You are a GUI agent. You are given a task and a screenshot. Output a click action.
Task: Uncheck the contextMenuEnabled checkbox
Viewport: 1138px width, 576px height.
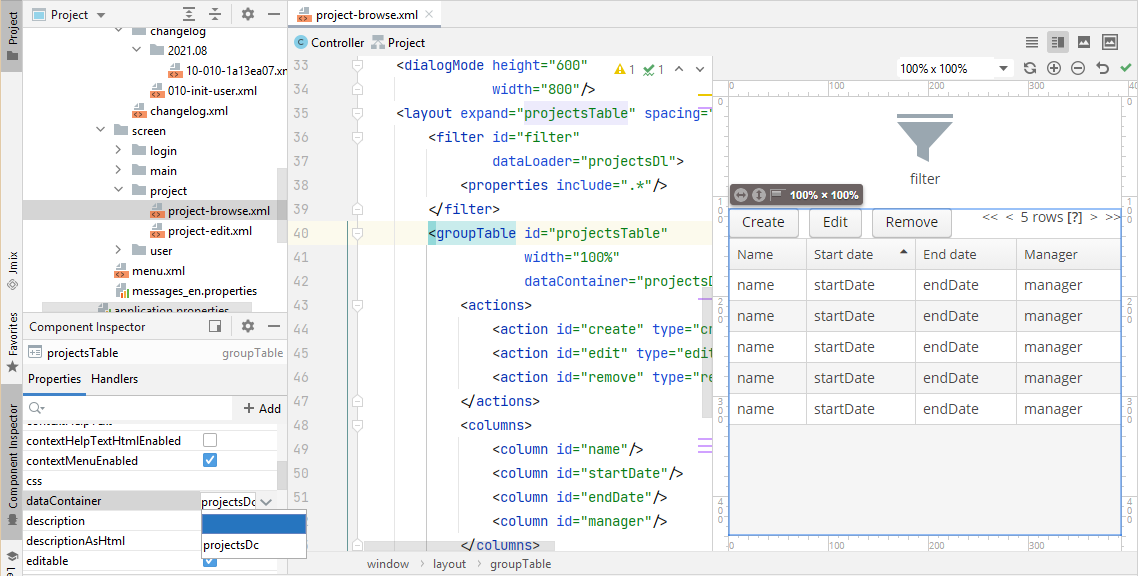[x=210, y=461]
